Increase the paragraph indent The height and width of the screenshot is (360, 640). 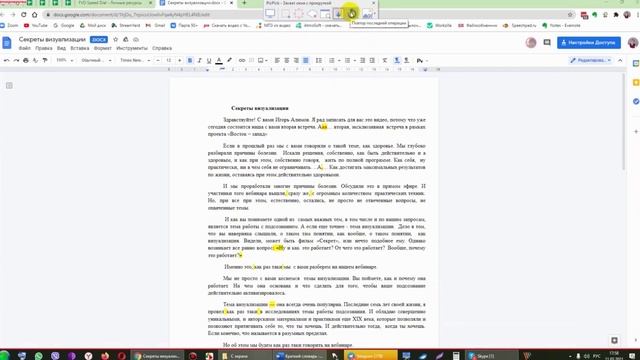point(372,60)
